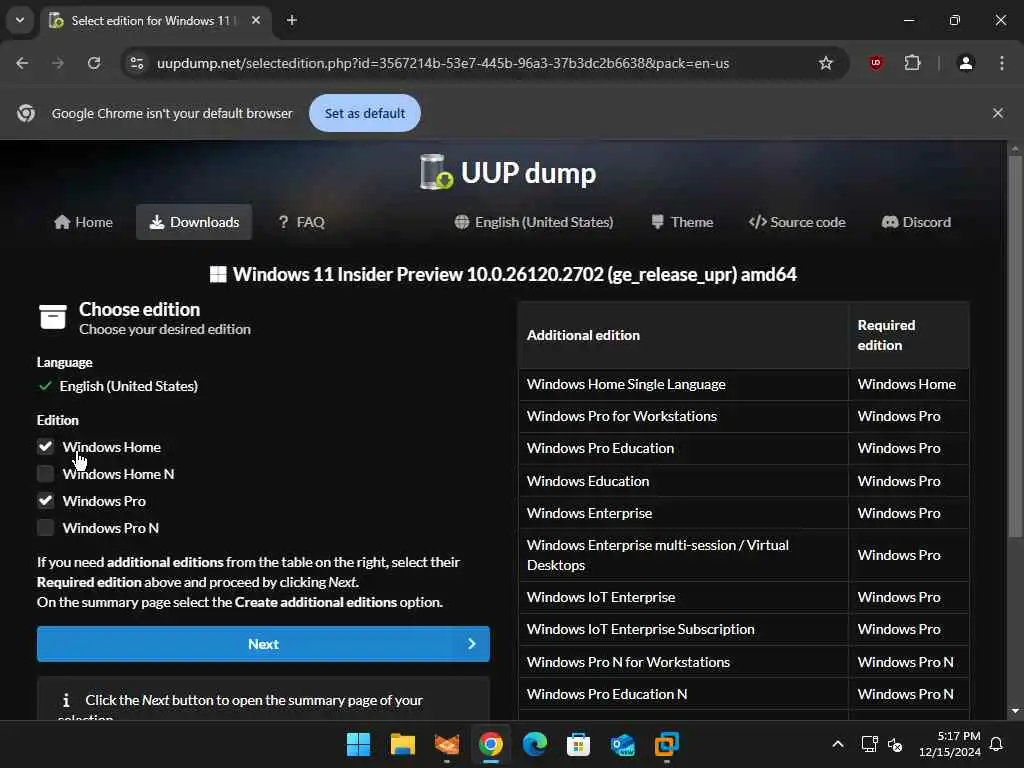
Task: Click the browser forward arrow
Action: (58, 63)
